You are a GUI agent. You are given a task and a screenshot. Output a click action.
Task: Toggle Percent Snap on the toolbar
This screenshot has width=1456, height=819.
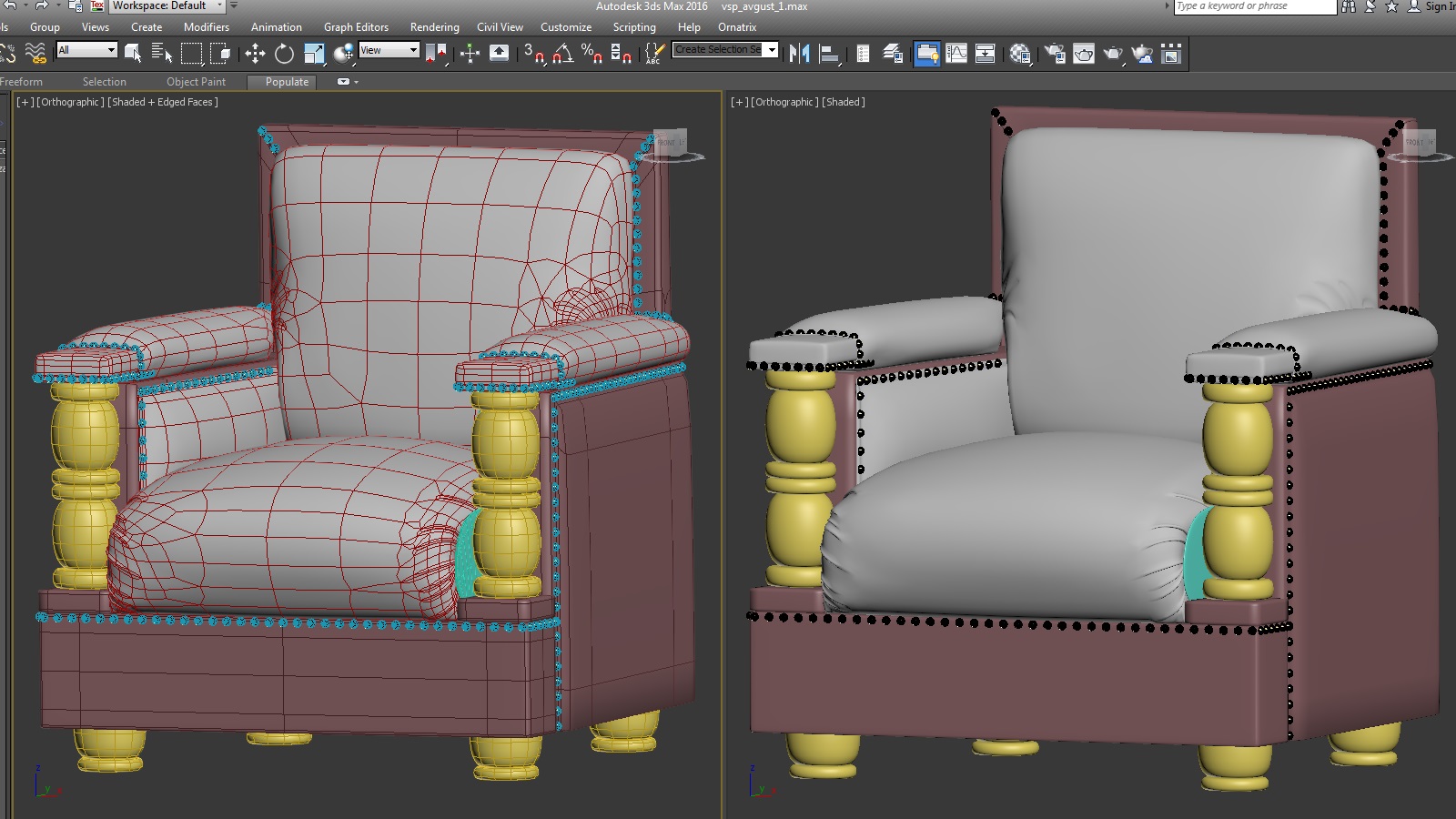click(591, 54)
